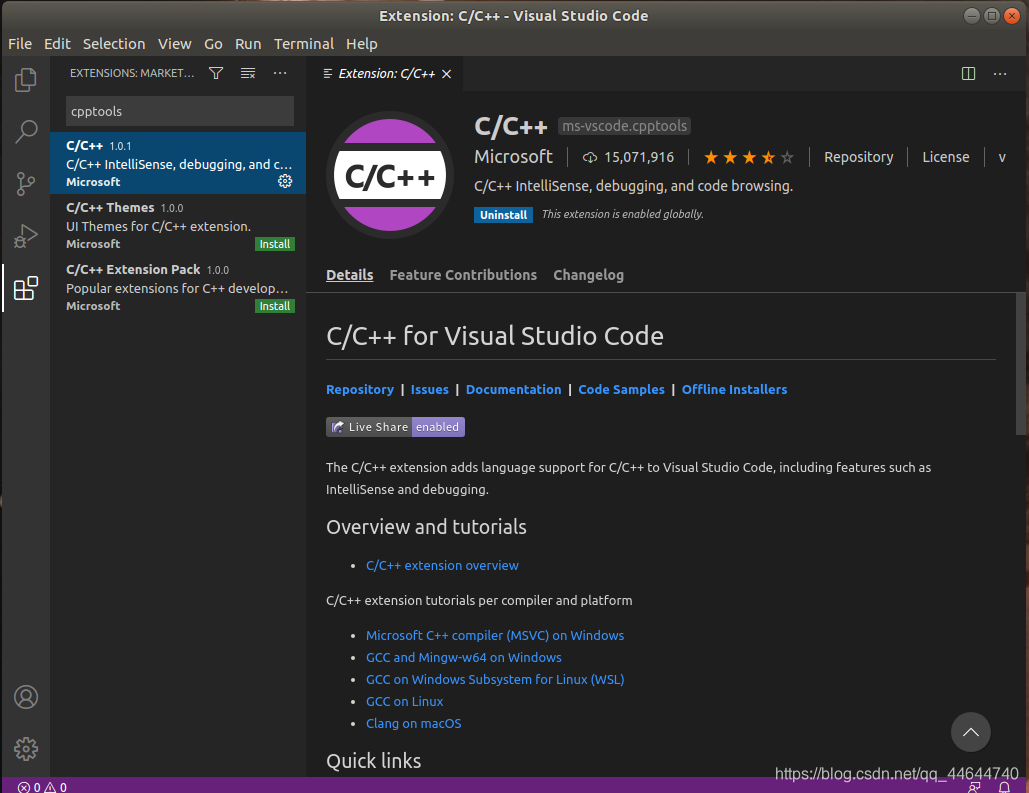Click the gear on C/C++ 1.0.1 item
This screenshot has width=1029, height=793.
(x=285, y=181)
